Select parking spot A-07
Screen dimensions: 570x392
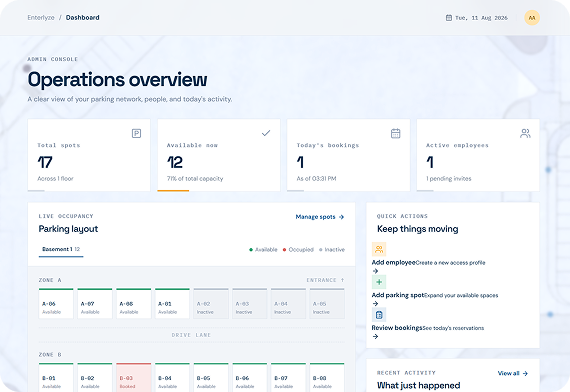(95, 304)
